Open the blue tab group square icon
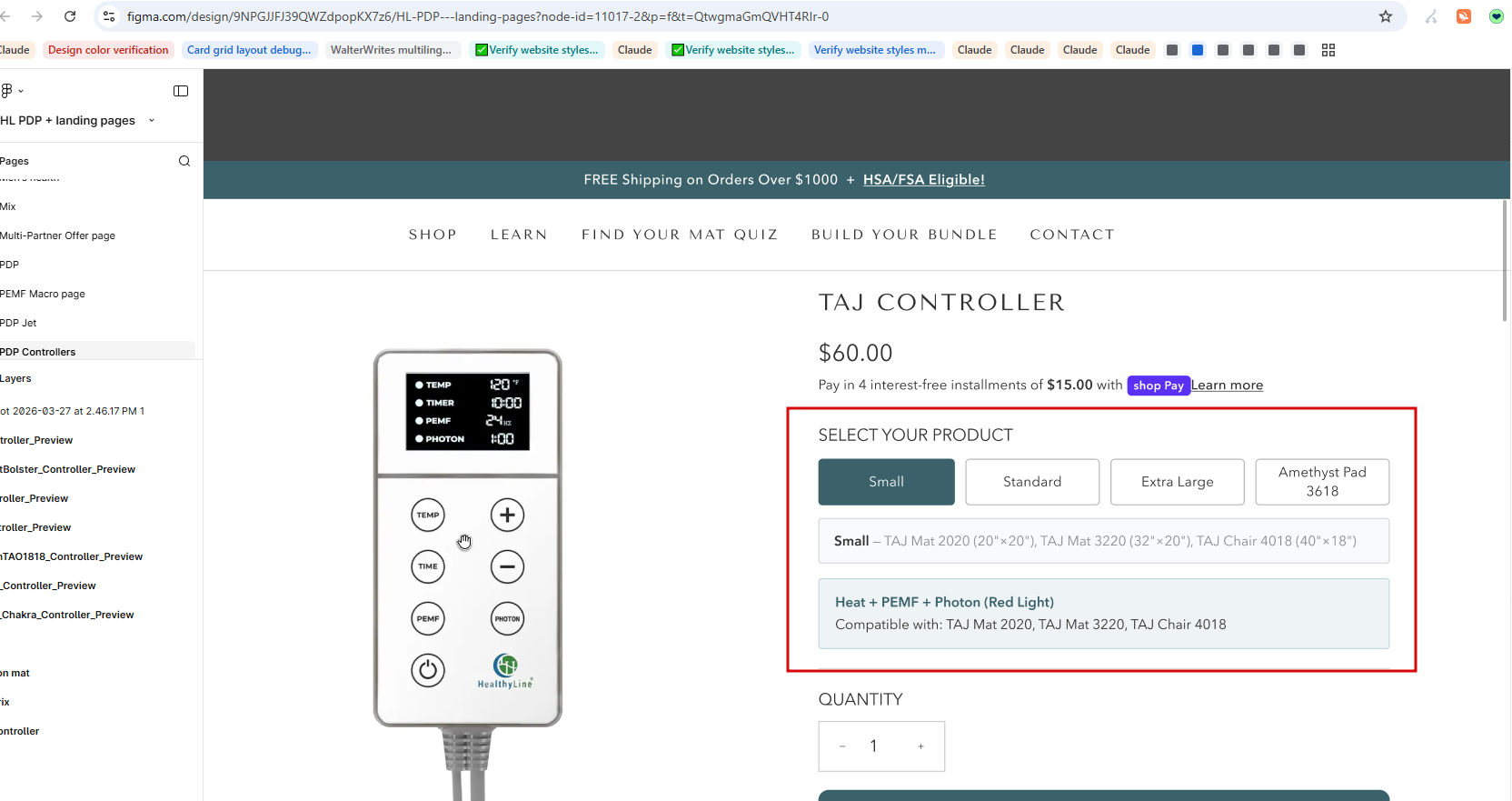Screen dimensions: 1512x801 1198,50
